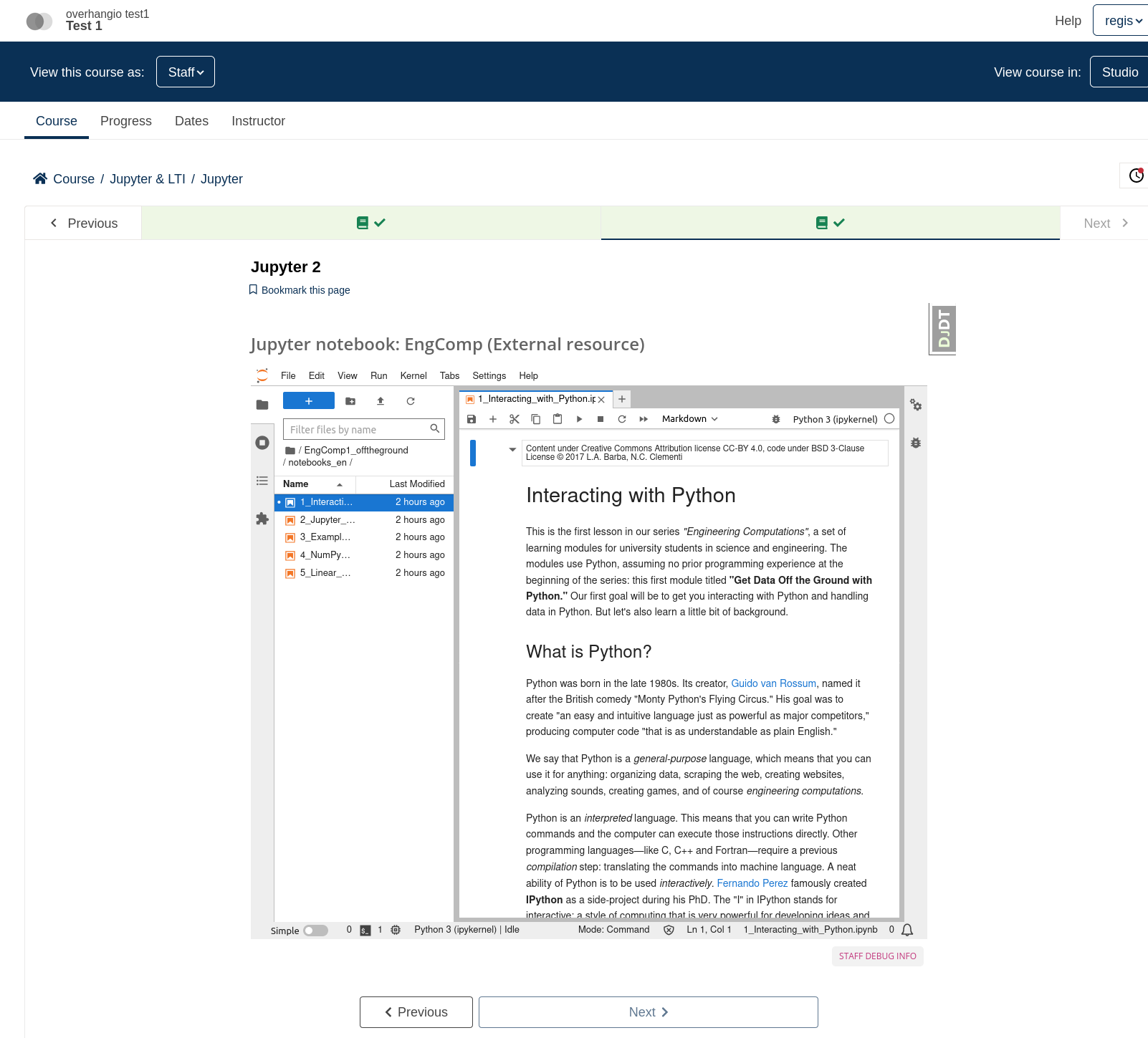Interrupt the kernel with the stop icon
Image resolution: width=1148 pixels, height=1038 pixels.
click(x=601, y=418)
